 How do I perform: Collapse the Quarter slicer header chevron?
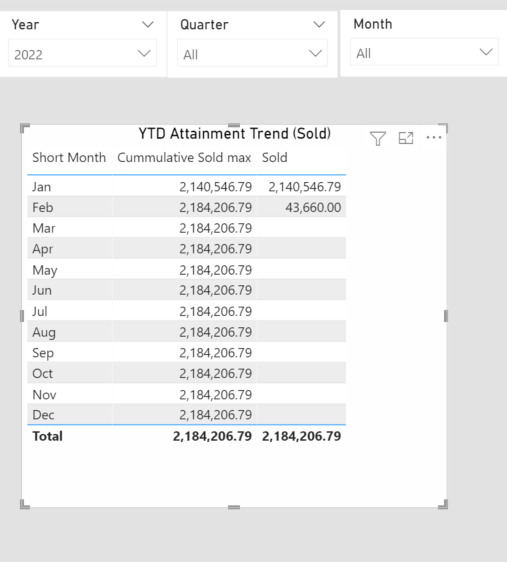pos(319,25)
